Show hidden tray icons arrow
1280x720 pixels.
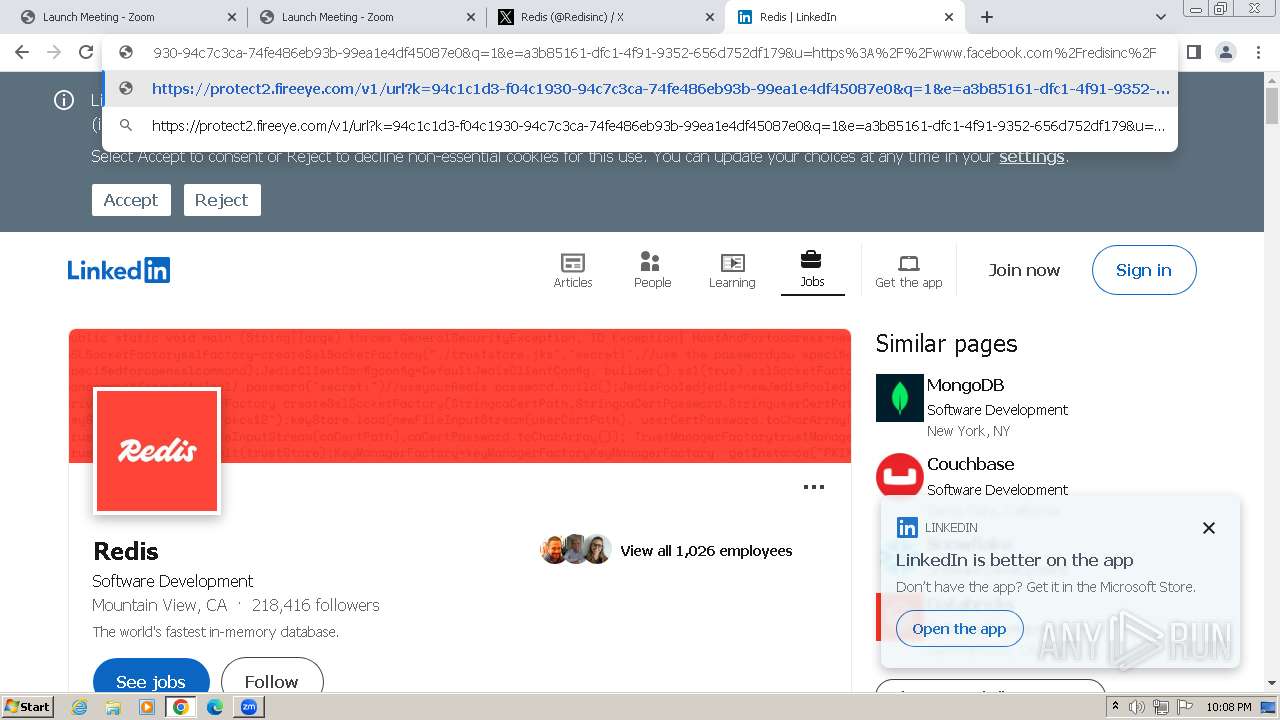click(x=1116, y=707)
